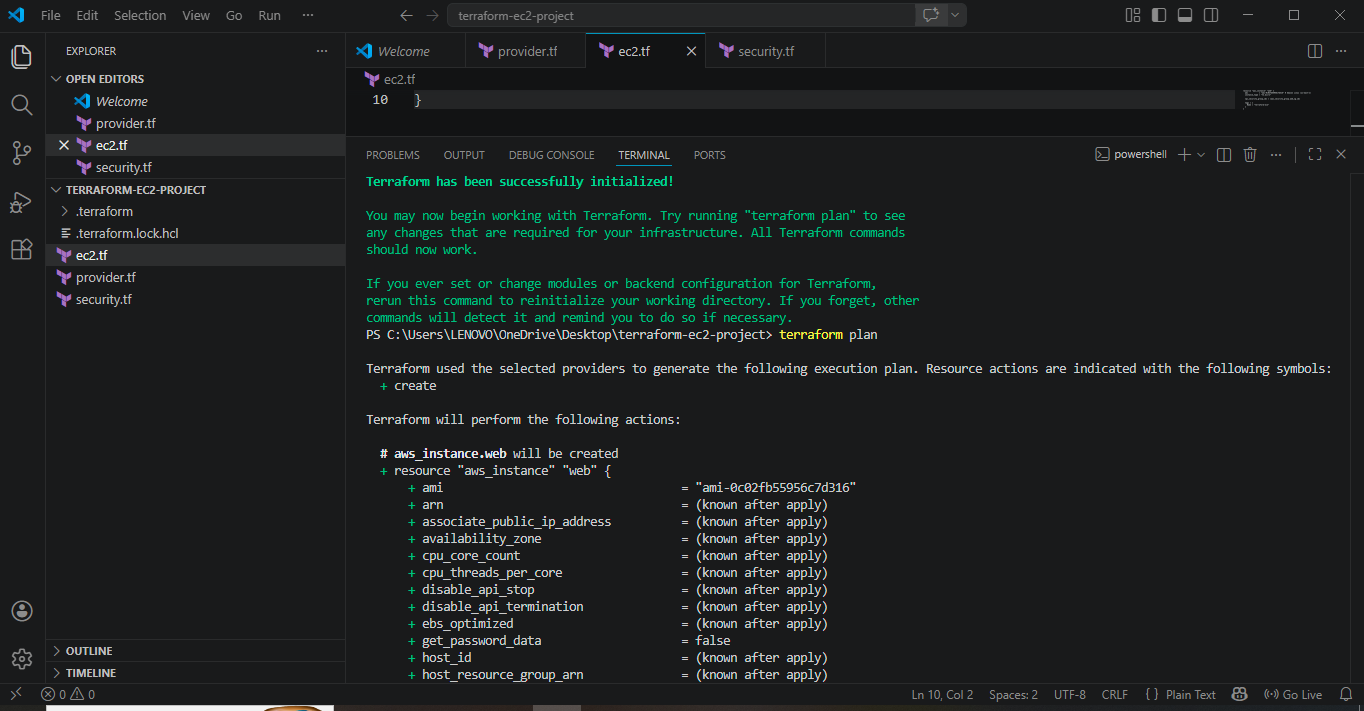Click the terraform-ec2-project command center search box
Viewport: 1364px width, 711px height.
pos(680,16)
